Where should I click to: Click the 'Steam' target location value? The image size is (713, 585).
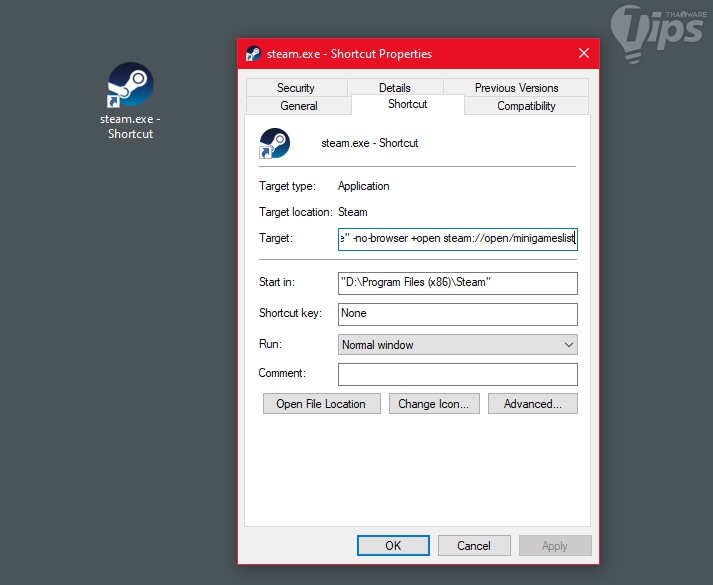click(x=352, y=212)
